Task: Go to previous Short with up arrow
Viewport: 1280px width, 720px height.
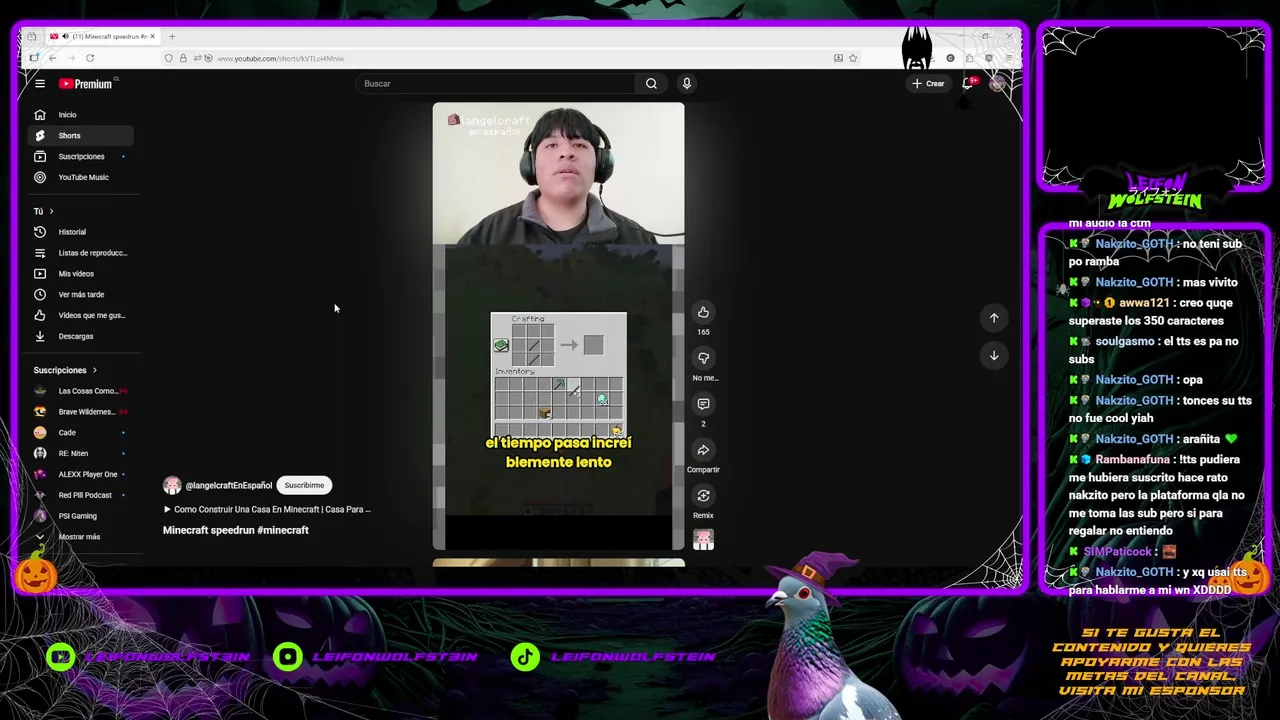Action: coord(994,318)
